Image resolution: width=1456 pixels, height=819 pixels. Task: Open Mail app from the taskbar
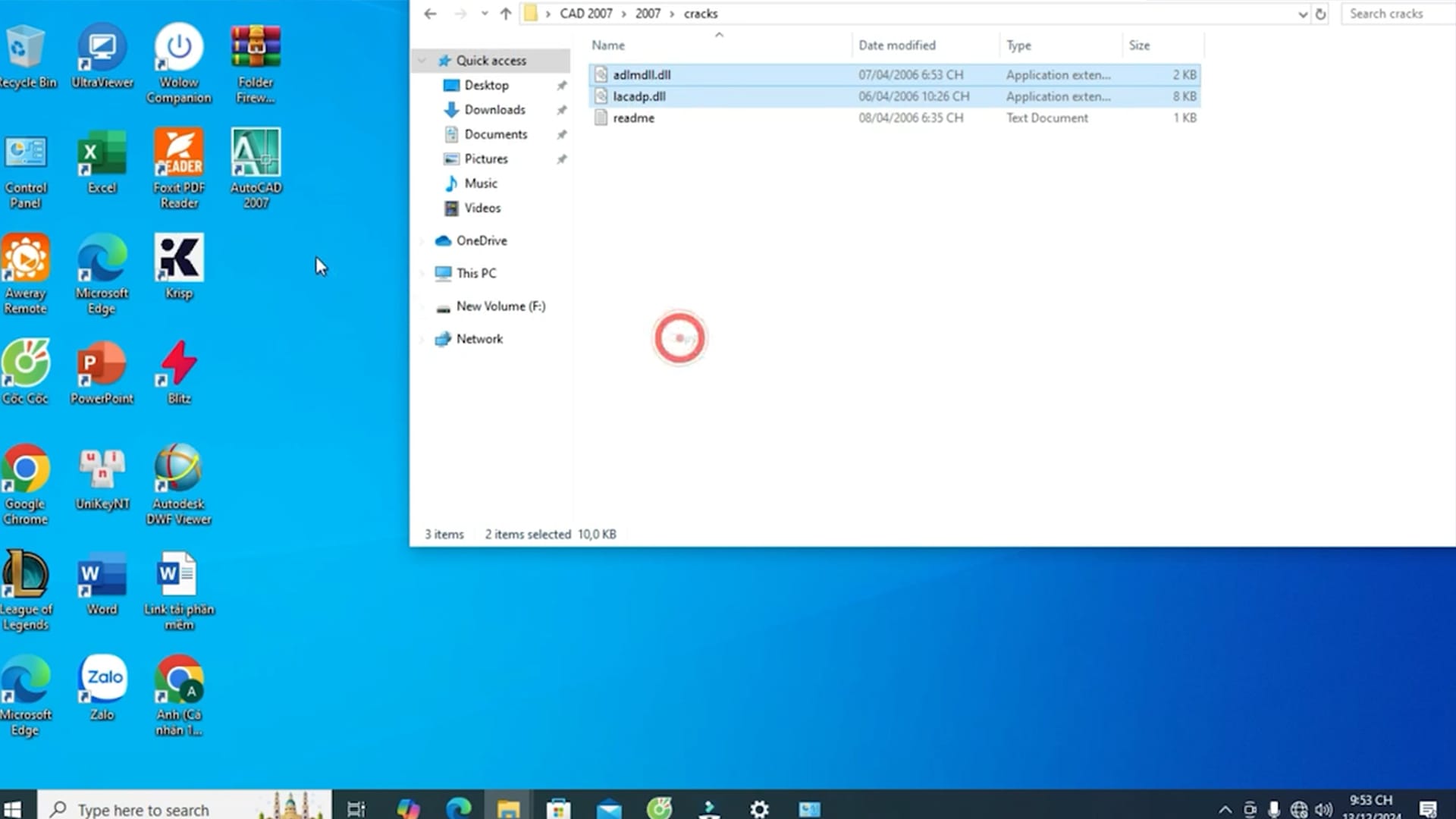[609, 808]
